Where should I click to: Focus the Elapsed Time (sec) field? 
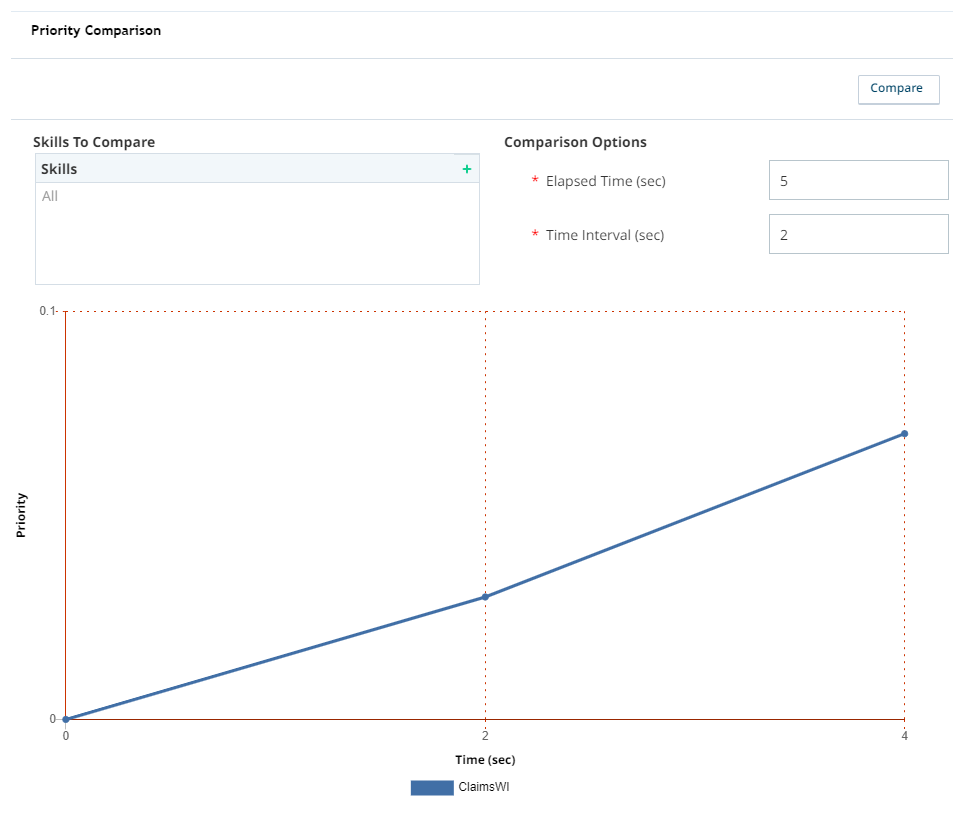tap(859, 180)
